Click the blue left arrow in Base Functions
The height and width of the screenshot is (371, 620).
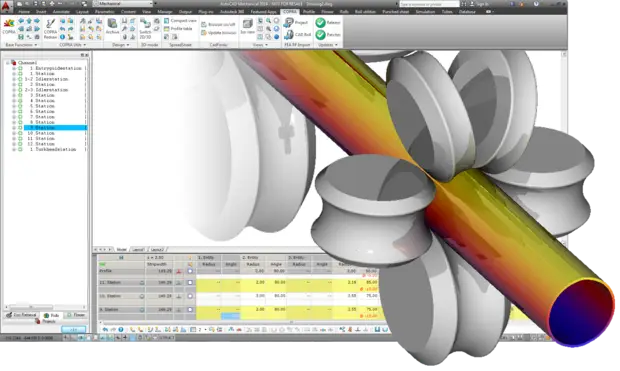pos(21,21)
